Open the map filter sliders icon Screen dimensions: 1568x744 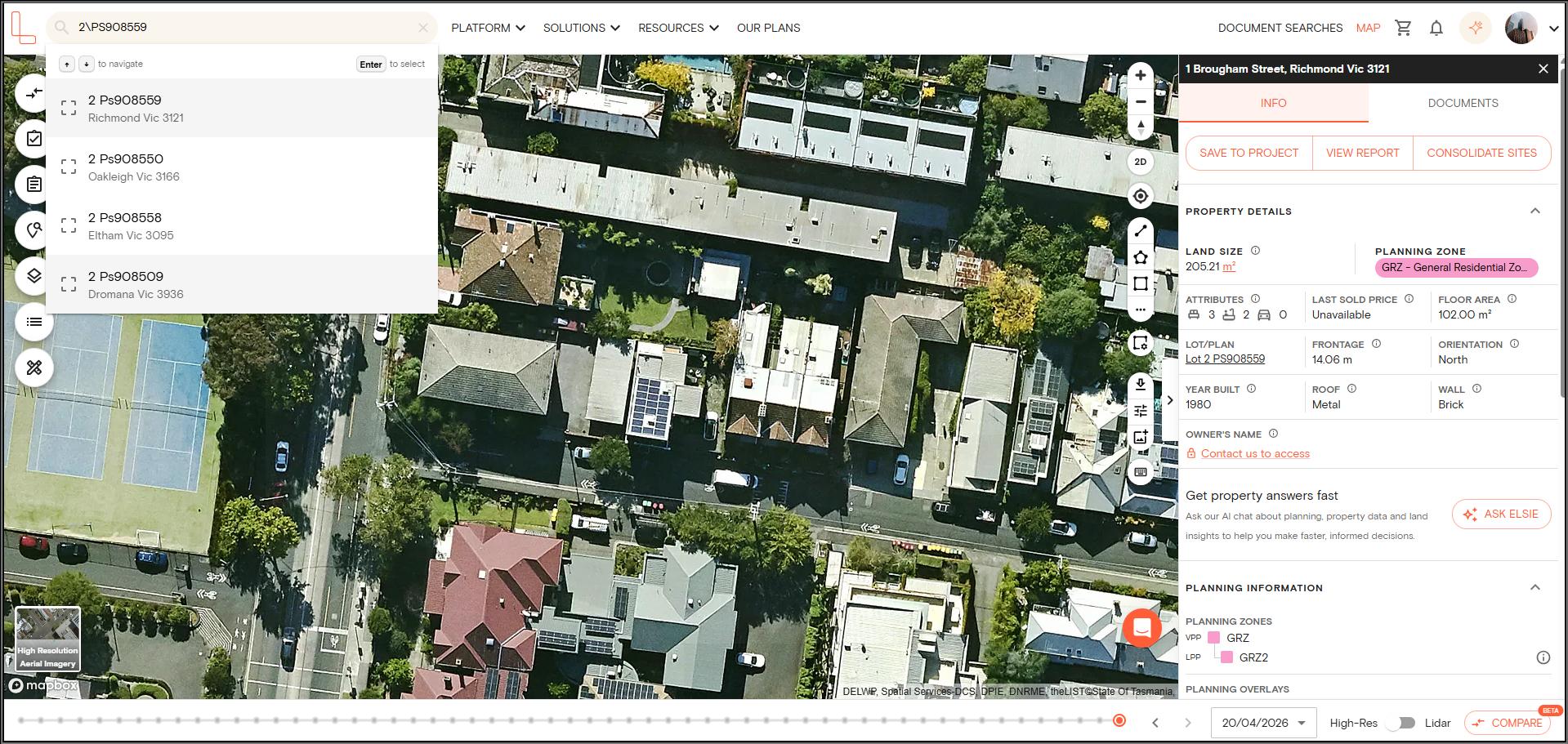1141,411
